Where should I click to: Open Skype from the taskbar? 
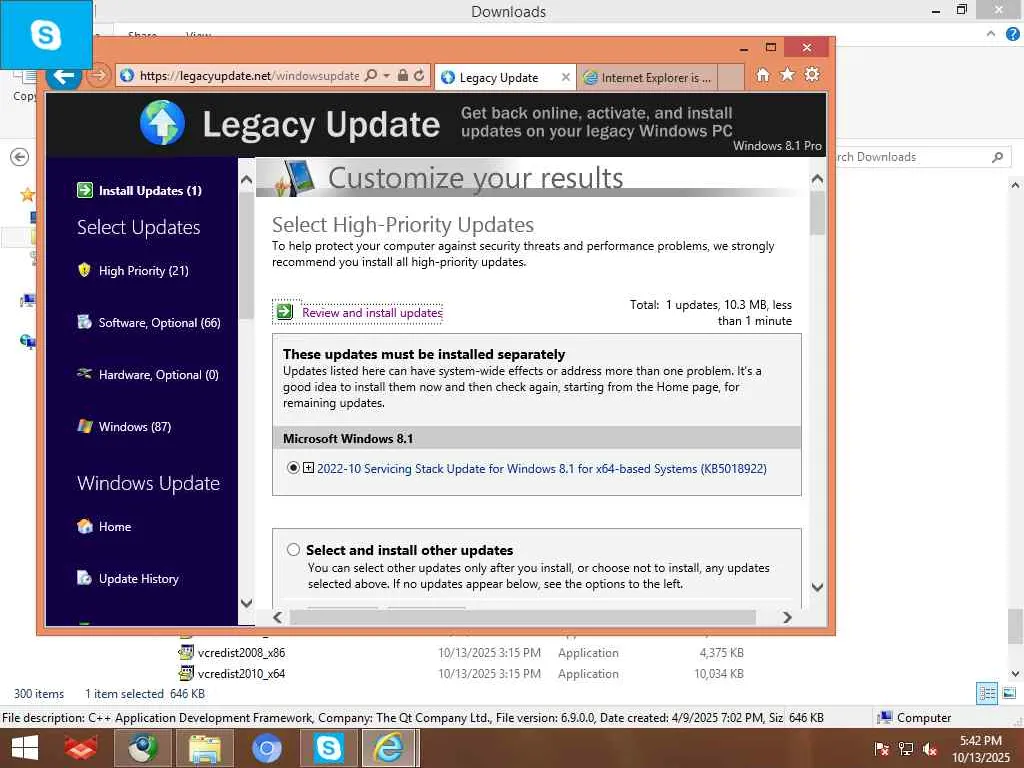(328, 748)
